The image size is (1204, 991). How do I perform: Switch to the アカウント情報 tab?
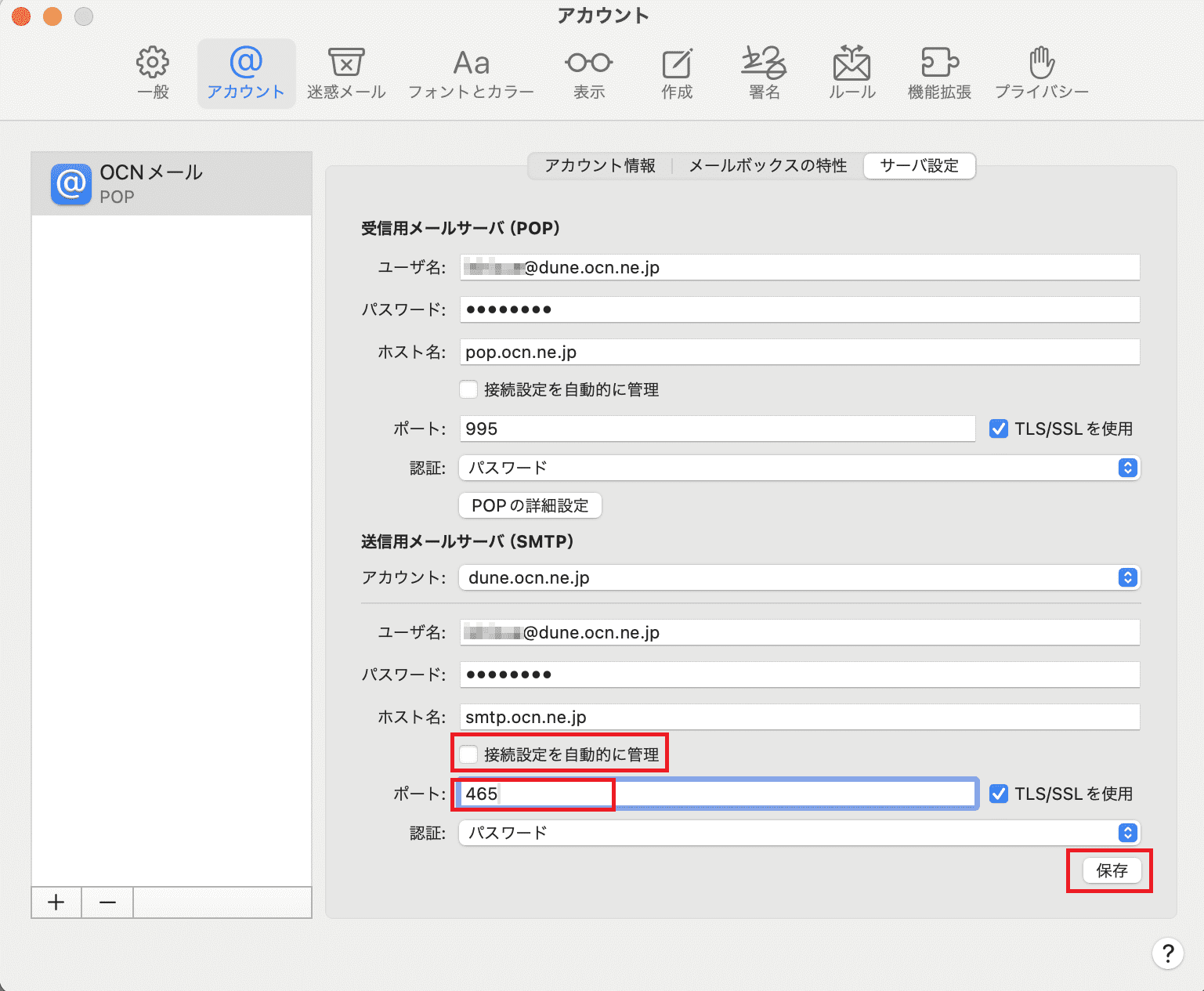600,166
